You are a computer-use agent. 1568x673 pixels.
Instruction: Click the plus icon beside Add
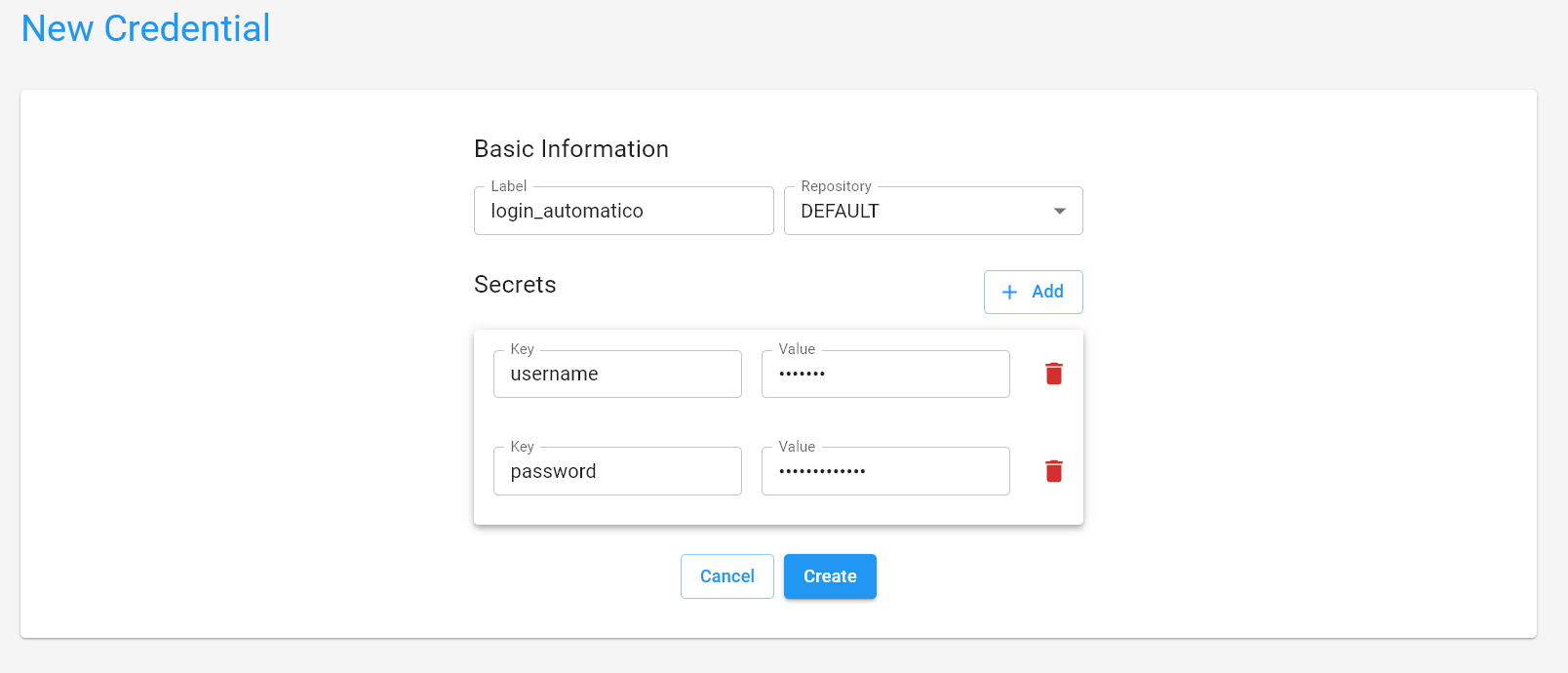tap(1009, 292)
